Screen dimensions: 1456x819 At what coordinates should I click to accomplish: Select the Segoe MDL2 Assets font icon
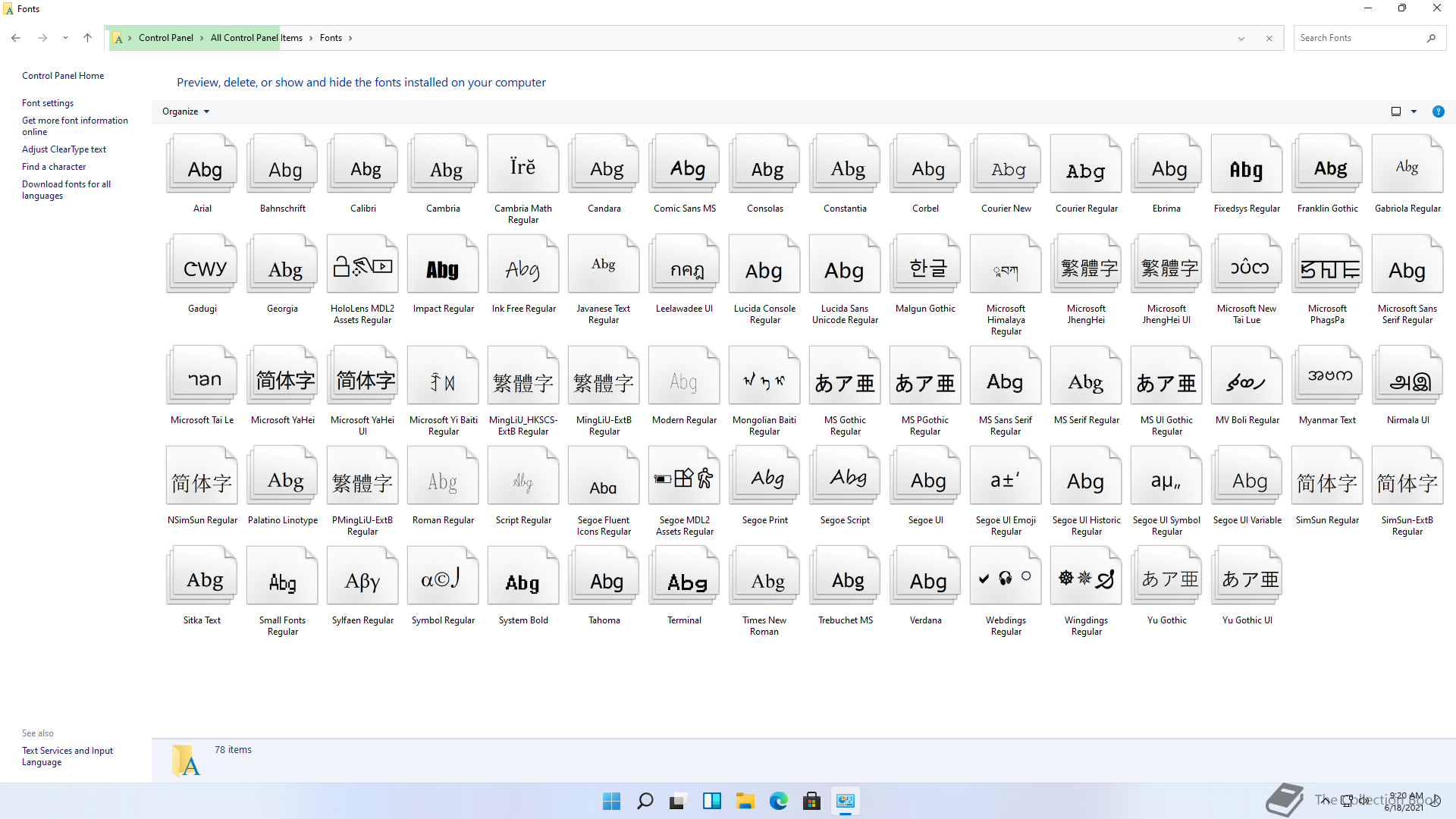pos(684,475)
